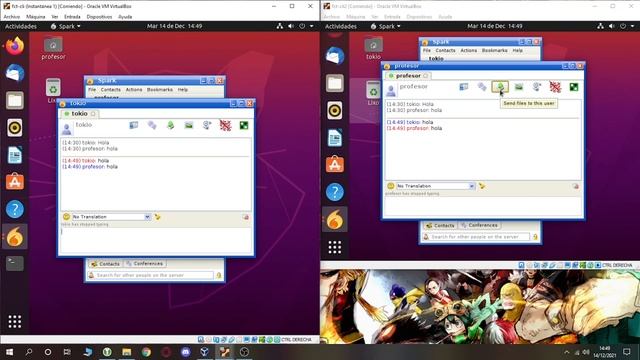This screenshot has width=640, height=360.
Task: Open the system status menu in right VM top bar
Action: (616, 26)
